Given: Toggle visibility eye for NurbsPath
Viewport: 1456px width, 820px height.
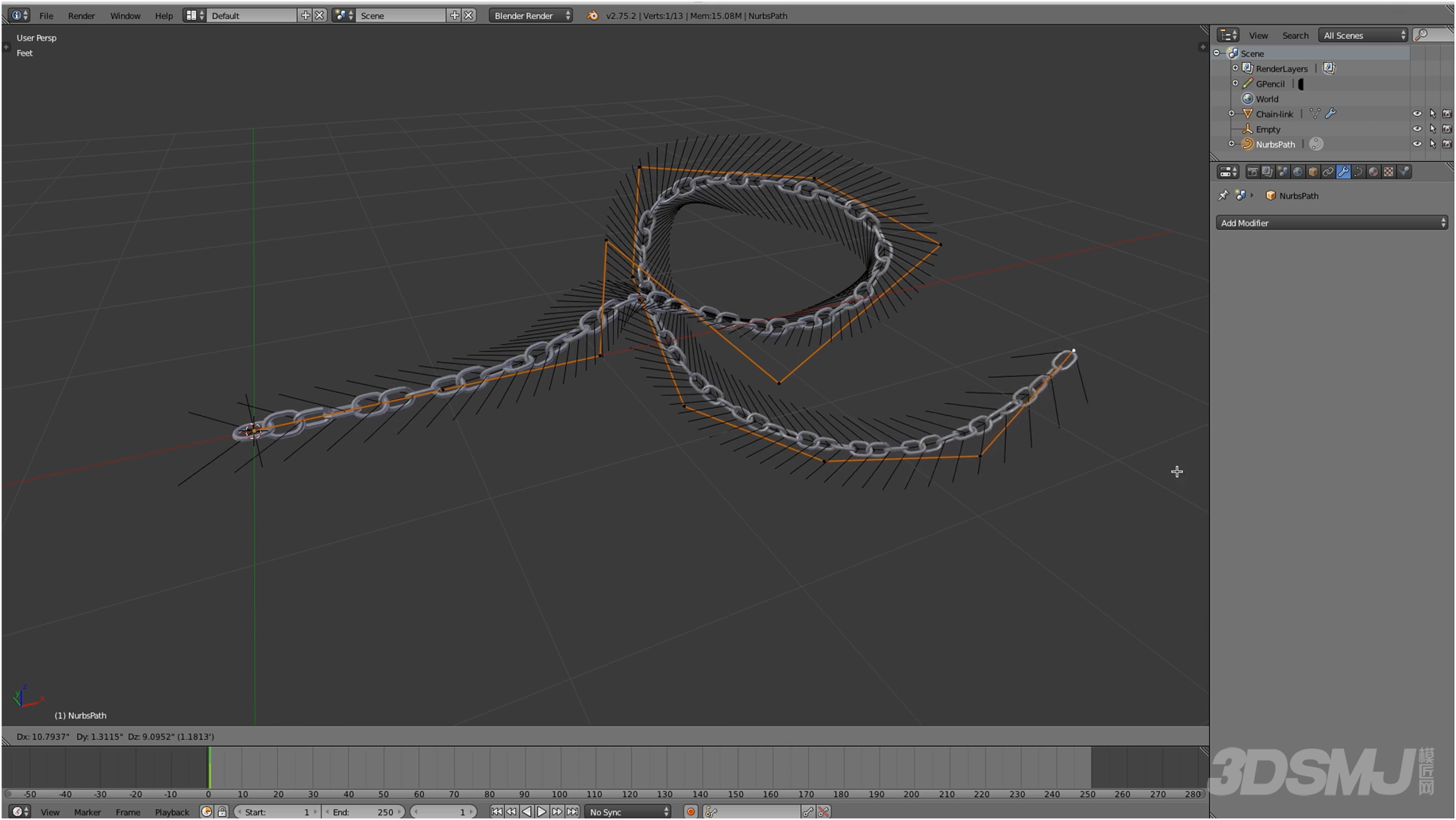Looking at the screenshot, I should coord(1417,144).
